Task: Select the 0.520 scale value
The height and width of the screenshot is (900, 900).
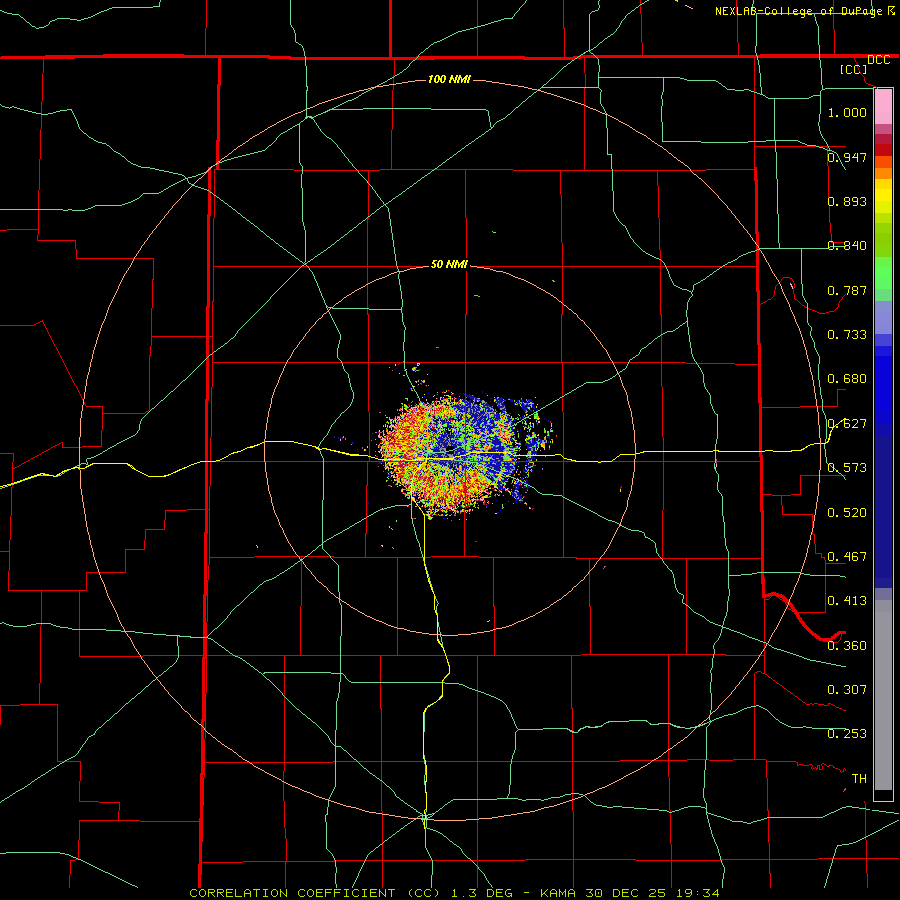Action: [847, 513]
